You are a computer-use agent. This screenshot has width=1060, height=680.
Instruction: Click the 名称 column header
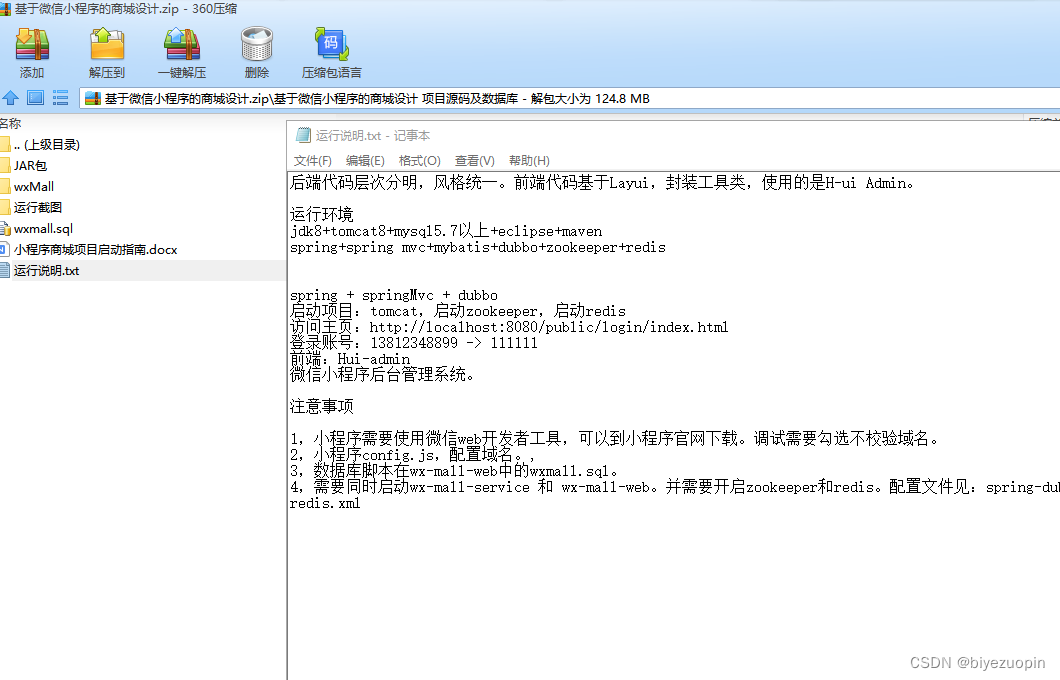point(11,123)
